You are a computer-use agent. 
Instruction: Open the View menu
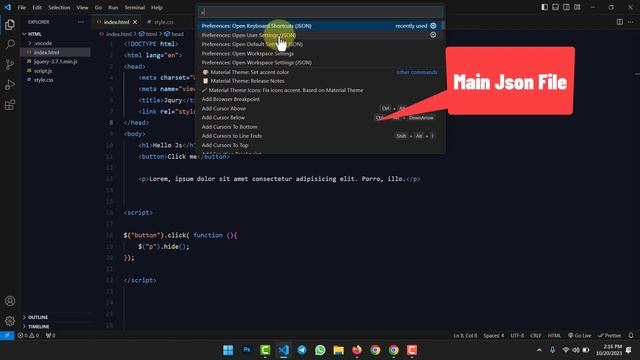[x=82, y=7]
